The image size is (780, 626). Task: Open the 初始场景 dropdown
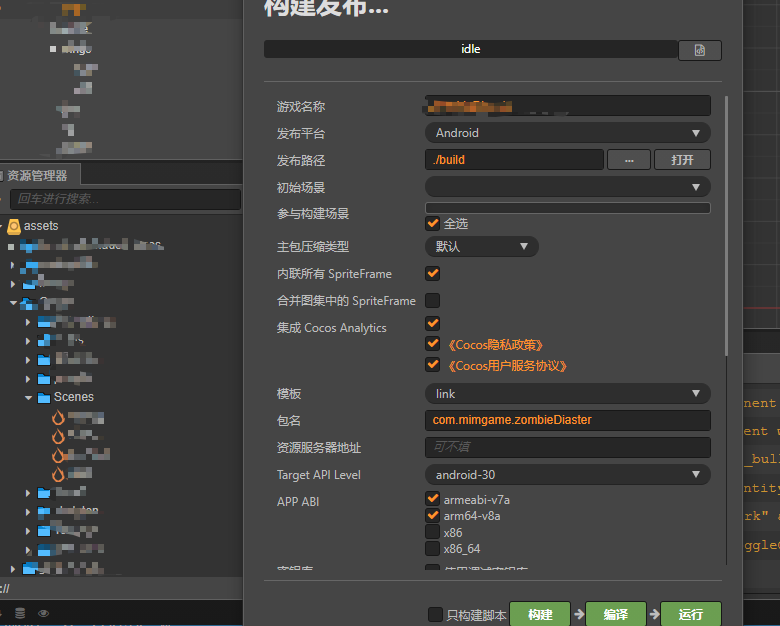(568, 187)
